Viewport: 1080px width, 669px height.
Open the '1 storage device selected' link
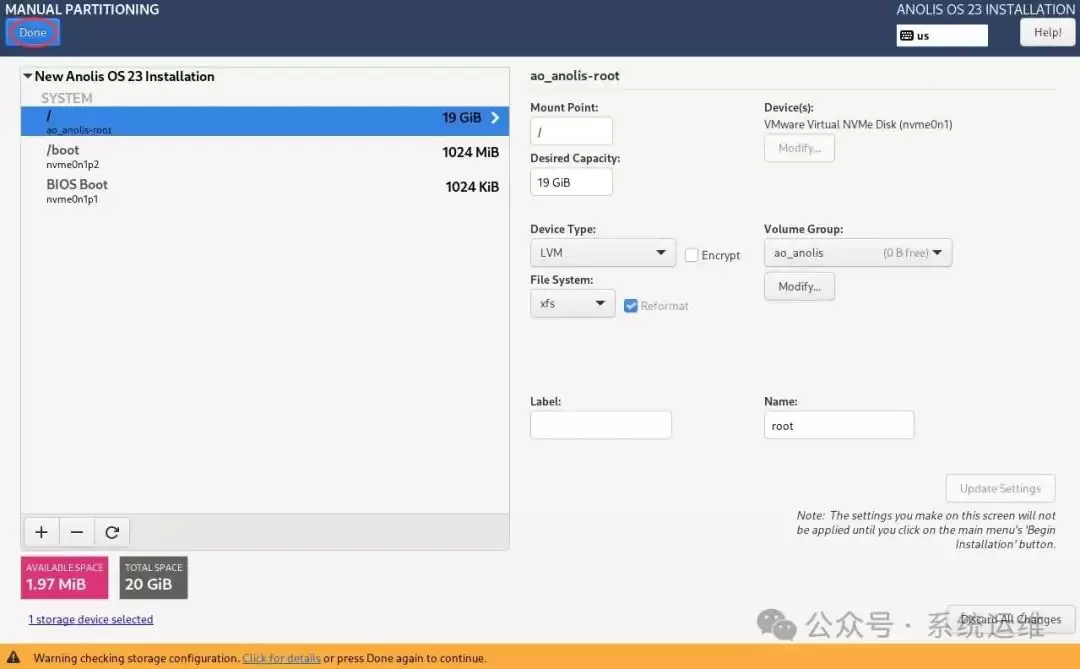[91, 620]
